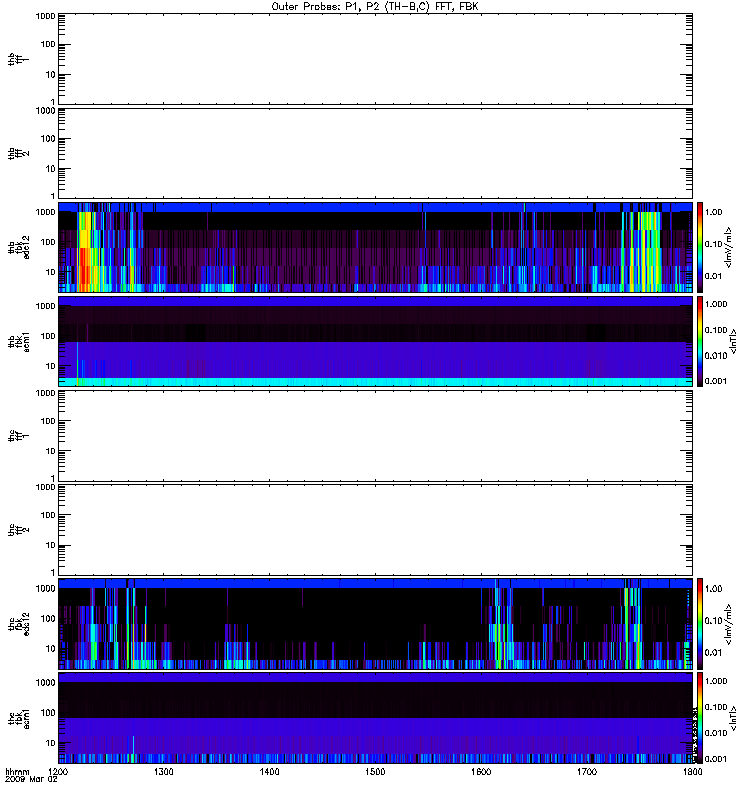The image size is (750, 800).
Task: Click the 10 y-axis tick of thc fbk scm1
Action: click(51, 743)
